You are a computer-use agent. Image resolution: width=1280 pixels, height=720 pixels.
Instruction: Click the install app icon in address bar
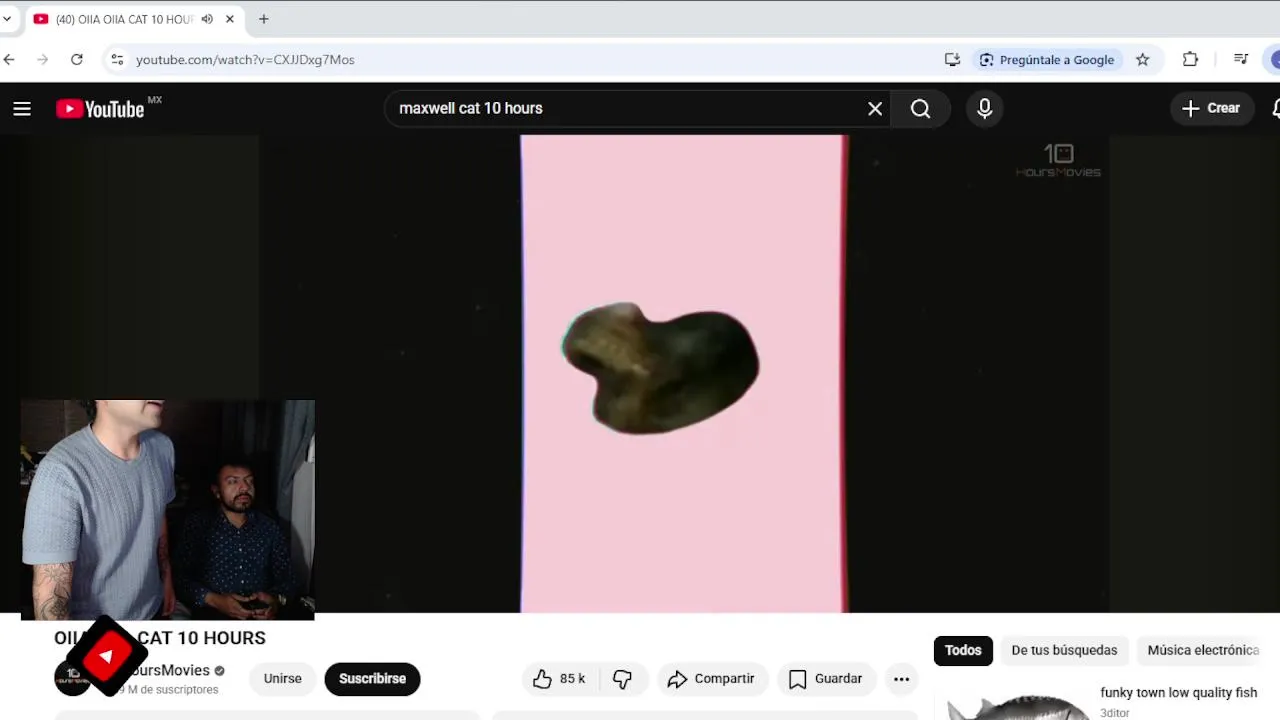(952, 60)
